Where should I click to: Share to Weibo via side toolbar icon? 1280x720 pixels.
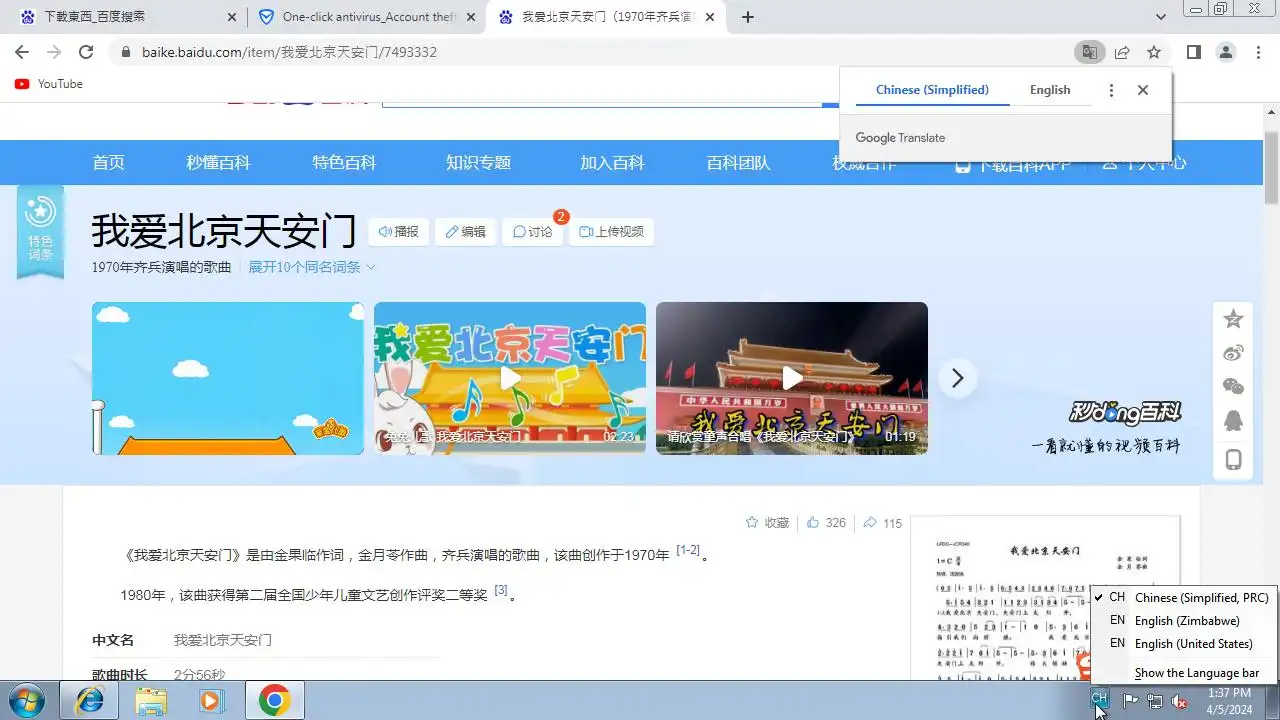[1234, 353]
